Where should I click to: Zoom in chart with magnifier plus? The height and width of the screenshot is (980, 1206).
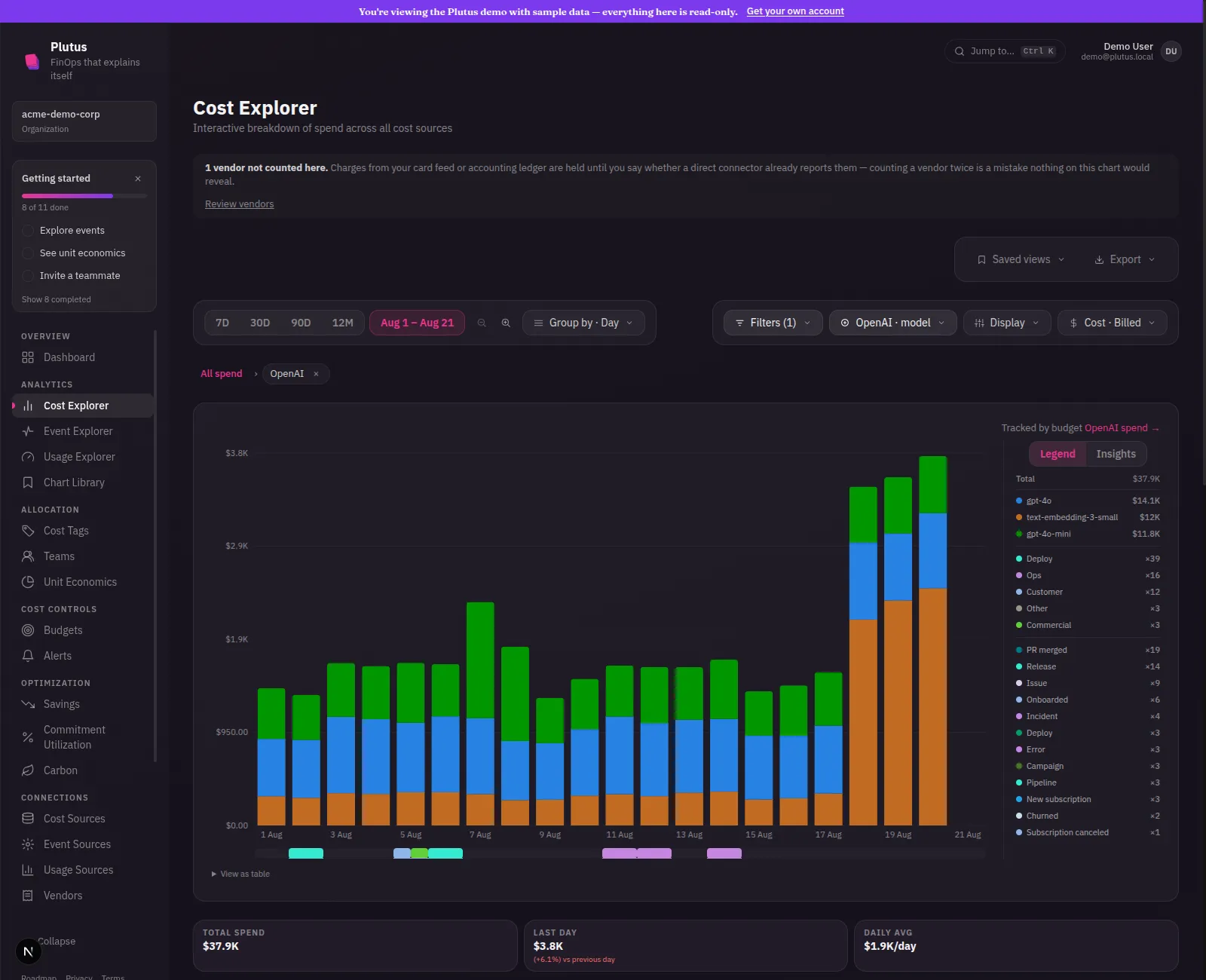click(506, 323)
